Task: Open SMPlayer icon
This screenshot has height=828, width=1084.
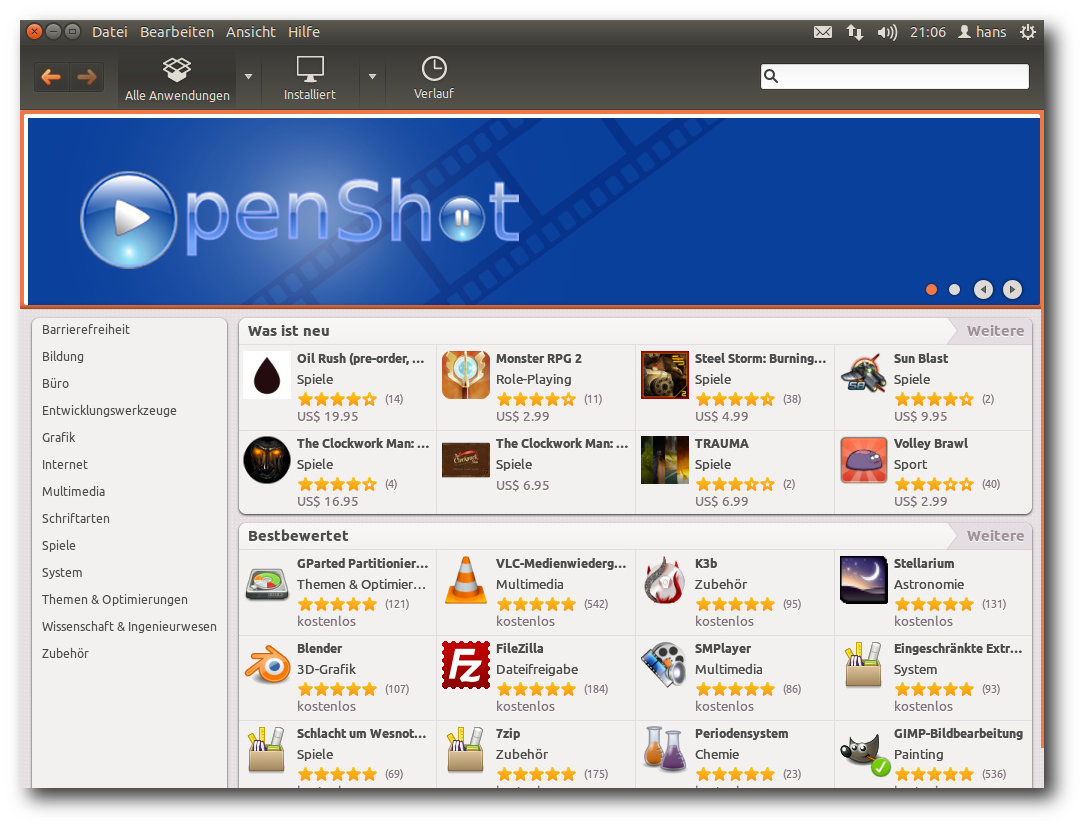Action: pos(664,665)
